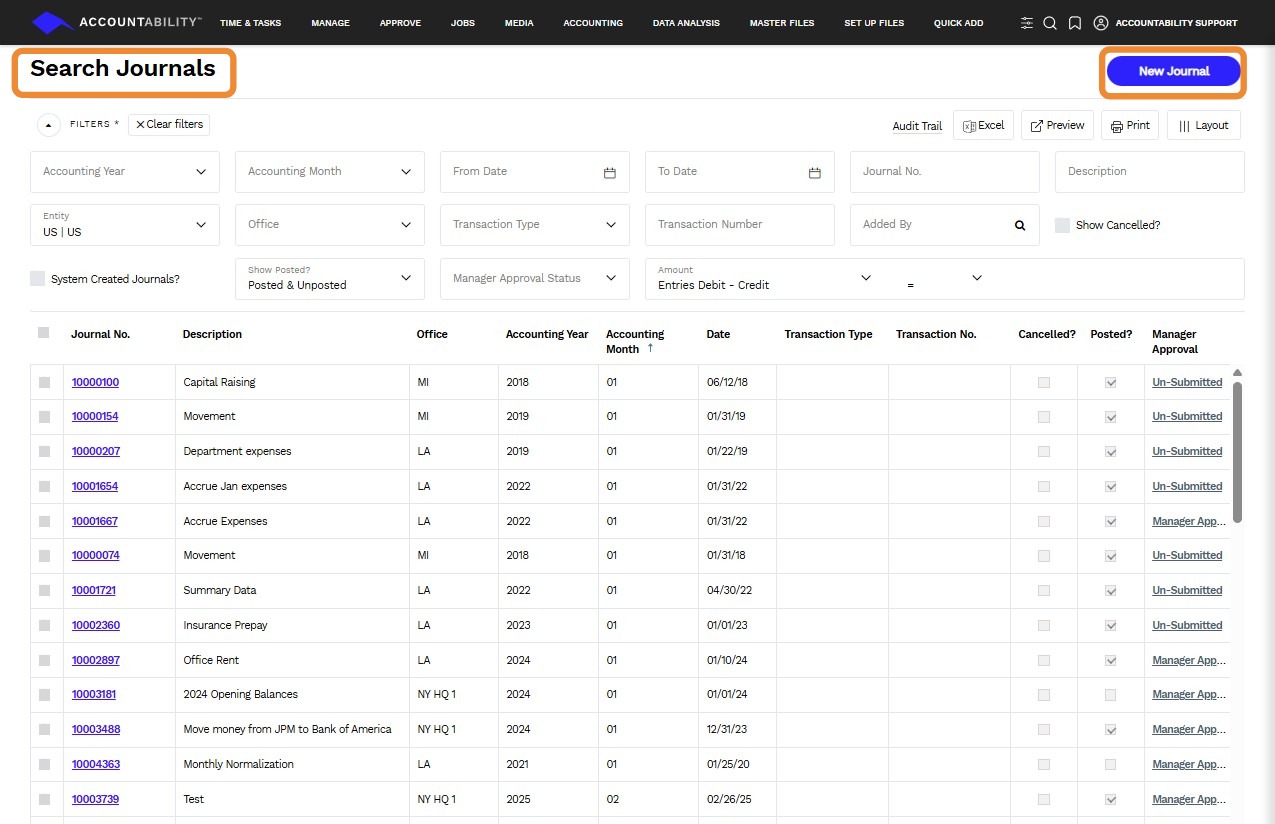This screenshot has width=1275, height=824.
Task: Toggle the Show Cancelled checkbox
Action: (1062, 225)
